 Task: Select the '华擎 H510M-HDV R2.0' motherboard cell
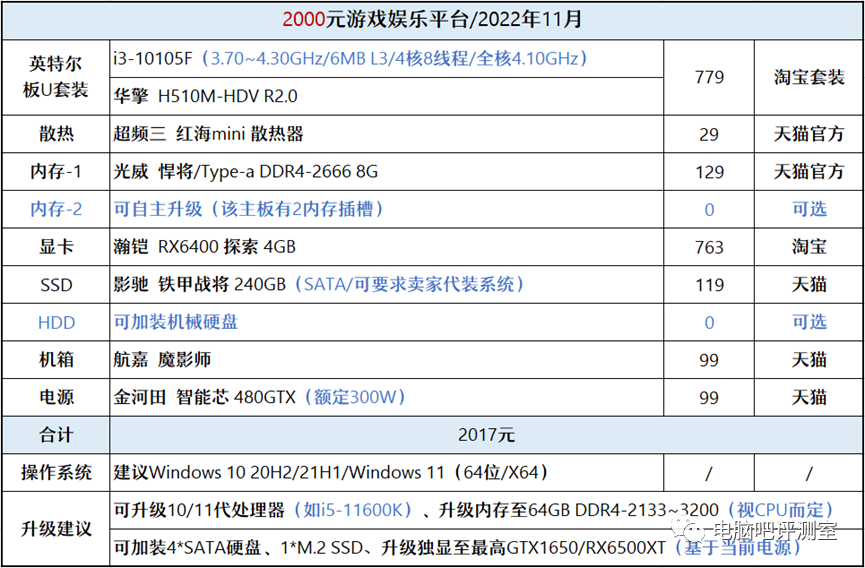[x=386, y=97]
